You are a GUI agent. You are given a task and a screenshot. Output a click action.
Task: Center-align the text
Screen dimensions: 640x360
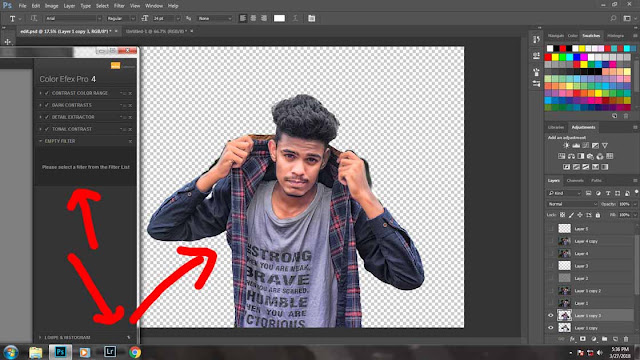[x=253, y=18]
